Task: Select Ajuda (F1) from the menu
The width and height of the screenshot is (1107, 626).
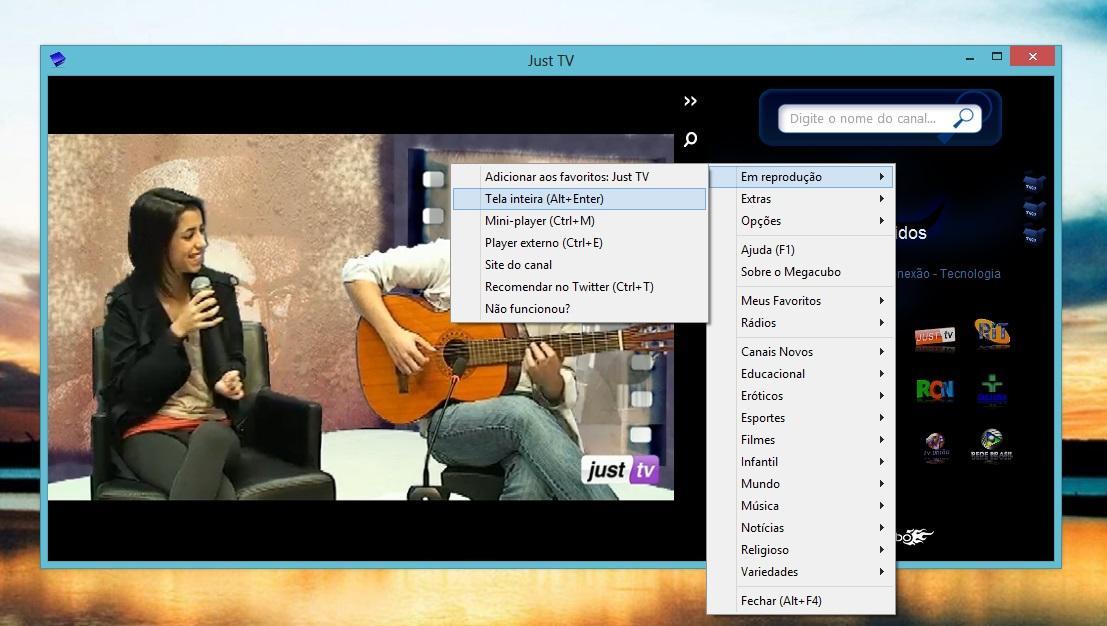Action: tap(801, 249)
